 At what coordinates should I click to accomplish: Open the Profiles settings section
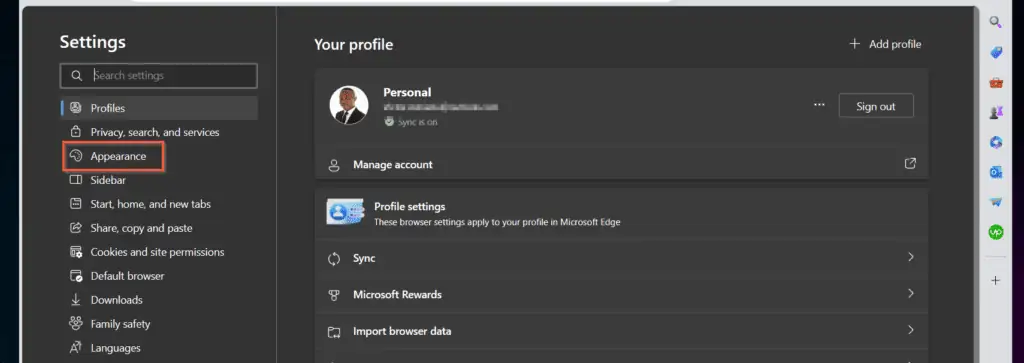tap(159, 108)
